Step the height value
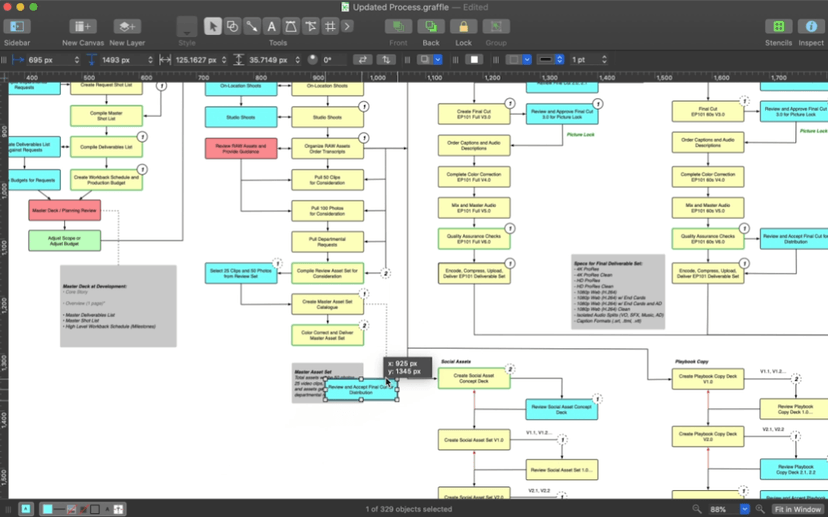 pyautogui.click(x=297, y=60)
